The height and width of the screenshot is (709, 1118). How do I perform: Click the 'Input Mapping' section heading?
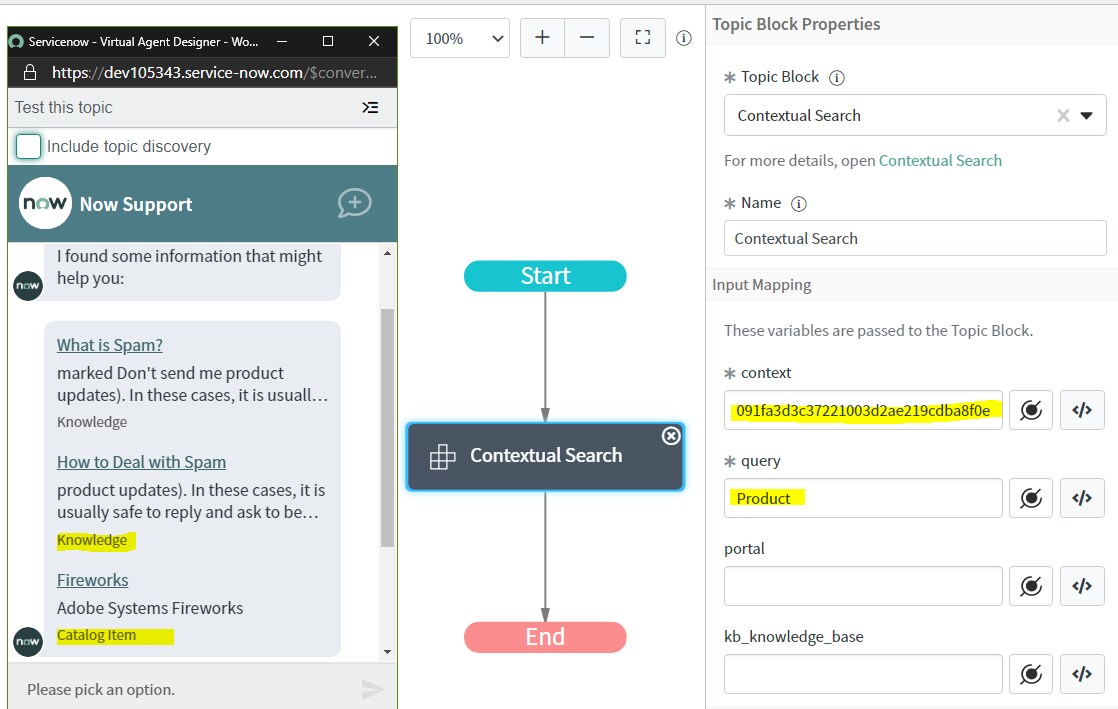point(761,285)
